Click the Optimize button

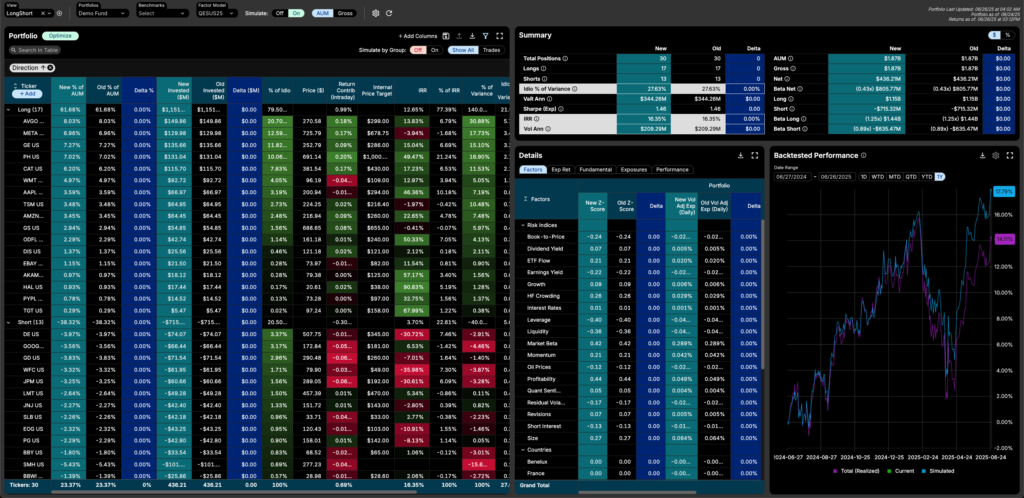[x=60, y=36]
